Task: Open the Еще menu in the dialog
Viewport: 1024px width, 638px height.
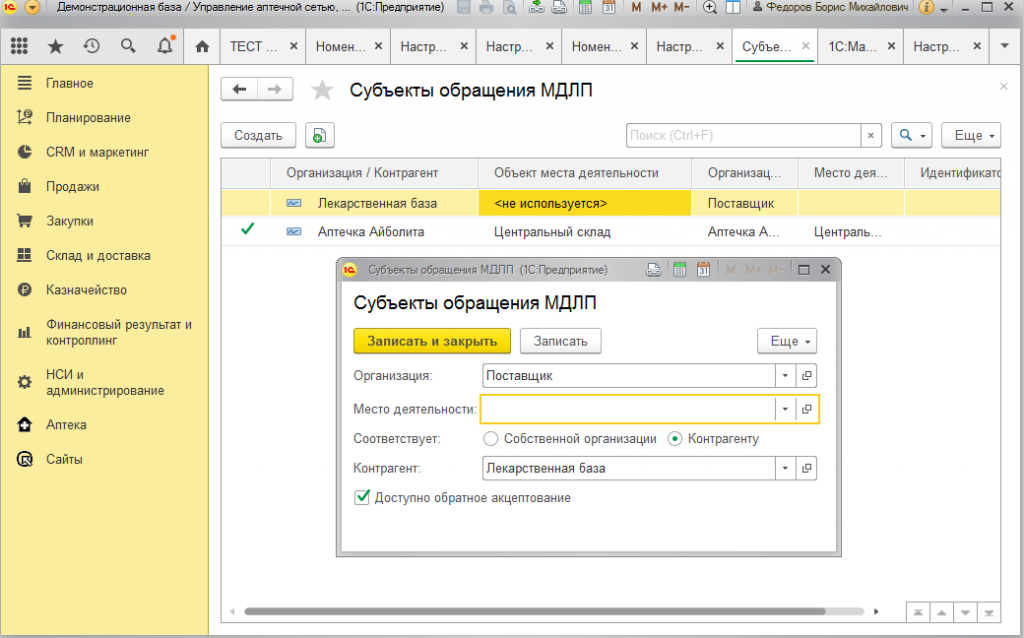Action: (787, 341)
